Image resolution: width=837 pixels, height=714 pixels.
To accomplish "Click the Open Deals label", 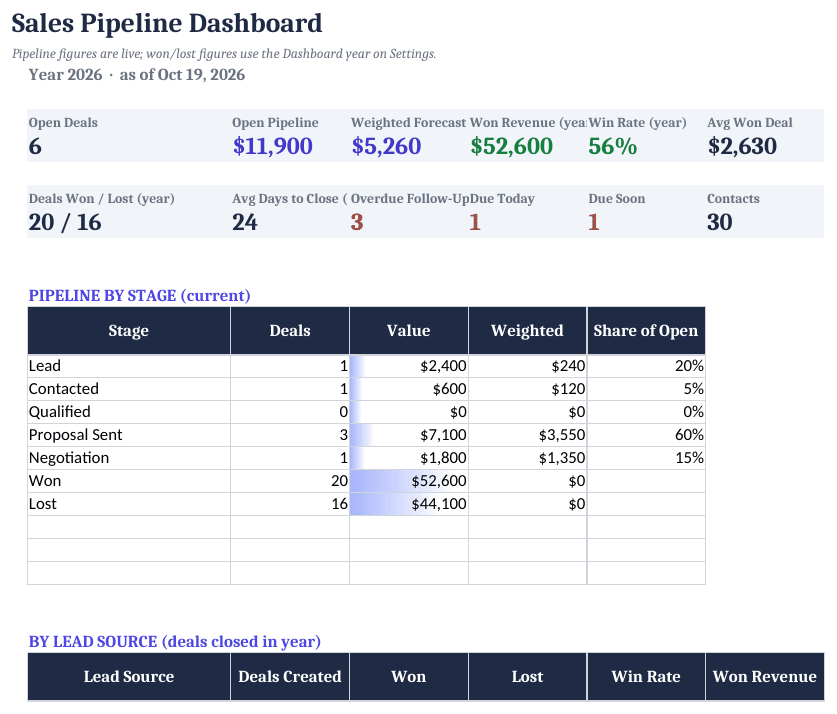I will pos(63,123).
